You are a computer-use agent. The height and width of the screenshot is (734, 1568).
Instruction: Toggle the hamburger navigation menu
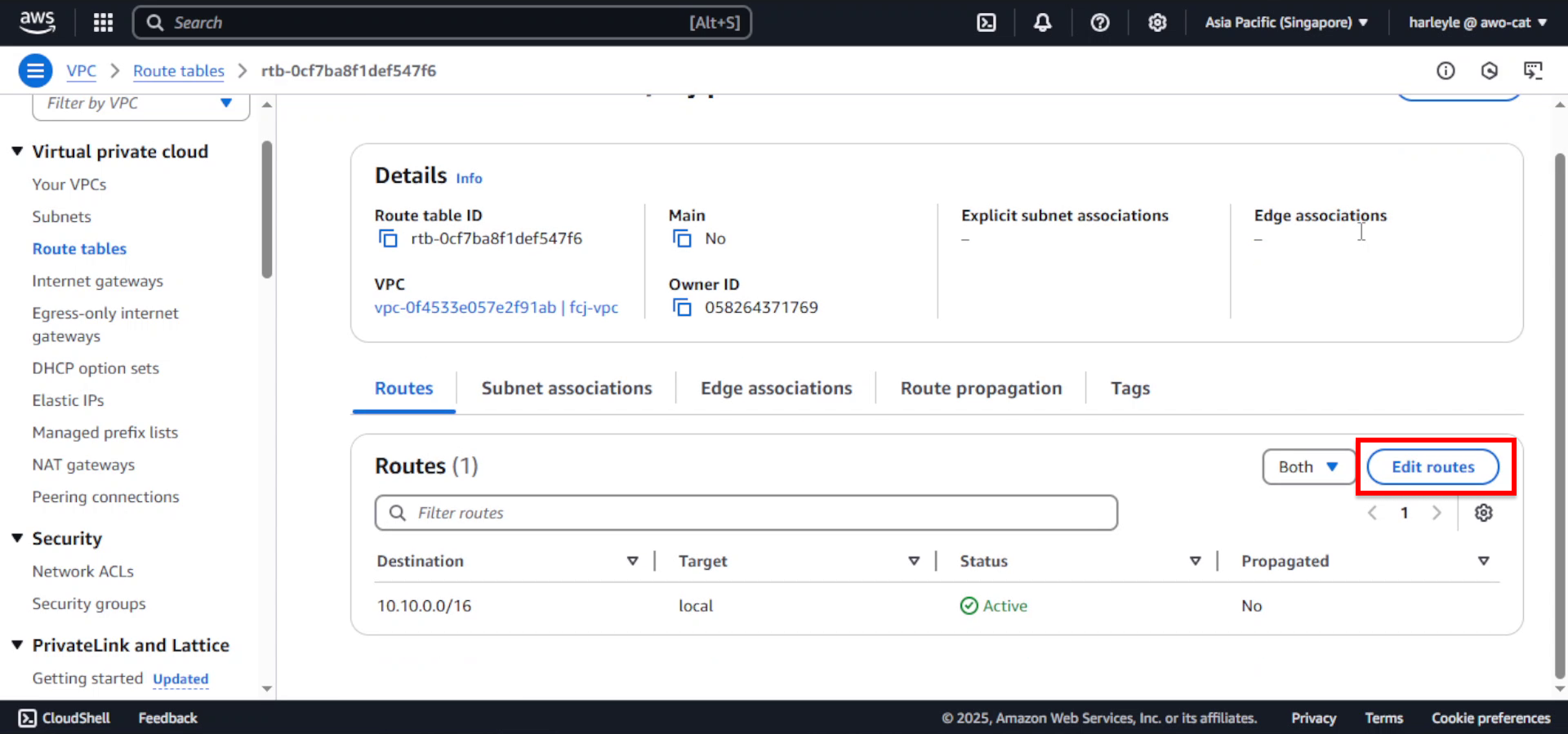(35, 71)
